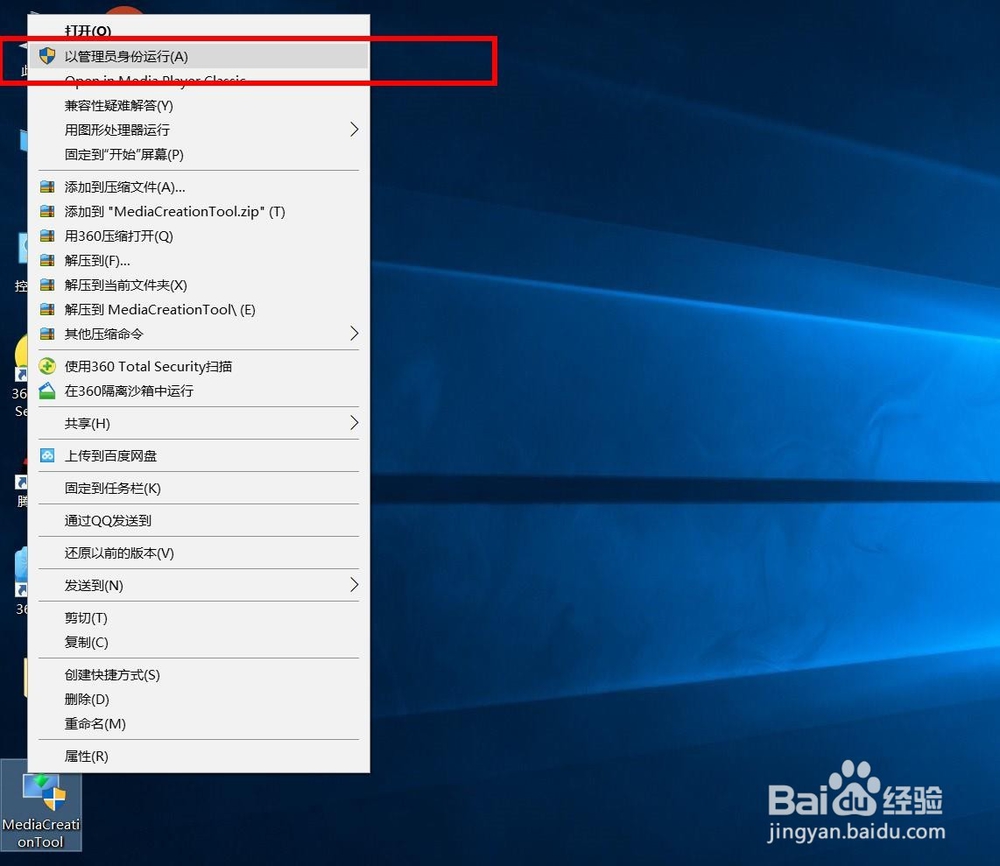Choose 固定到"开始"屏幕(P)

pos(198,154)
